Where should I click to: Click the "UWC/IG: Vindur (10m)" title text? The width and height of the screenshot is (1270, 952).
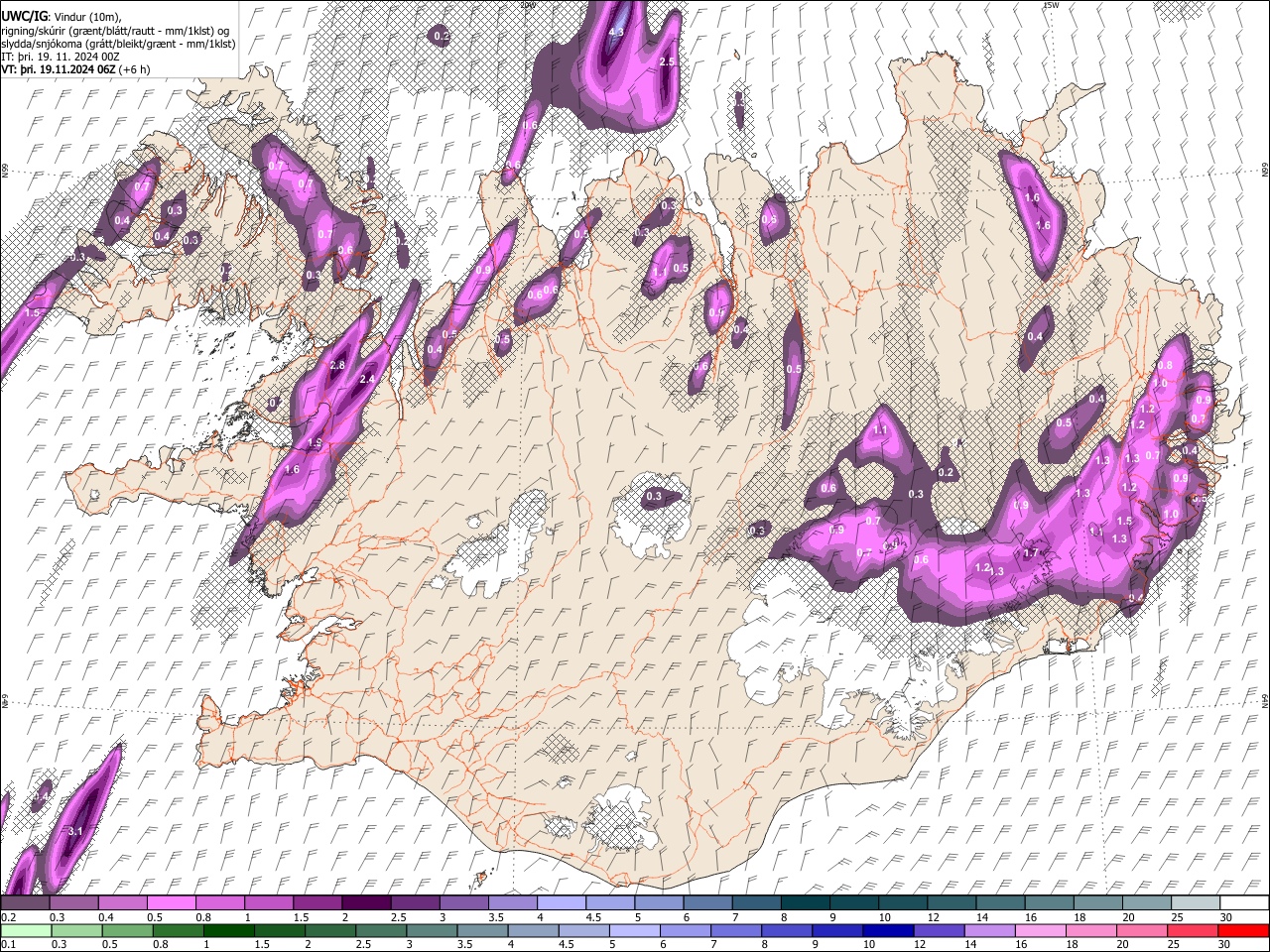point(62,15)
